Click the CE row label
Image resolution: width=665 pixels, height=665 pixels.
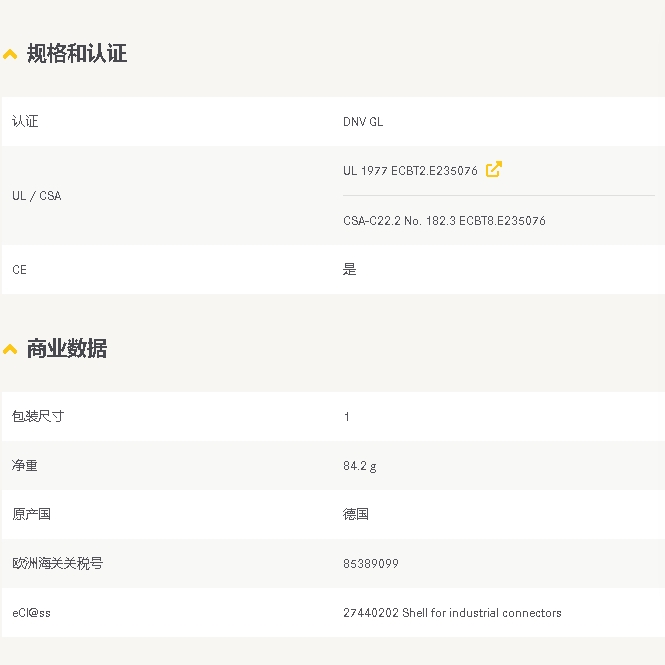(20, 270)
